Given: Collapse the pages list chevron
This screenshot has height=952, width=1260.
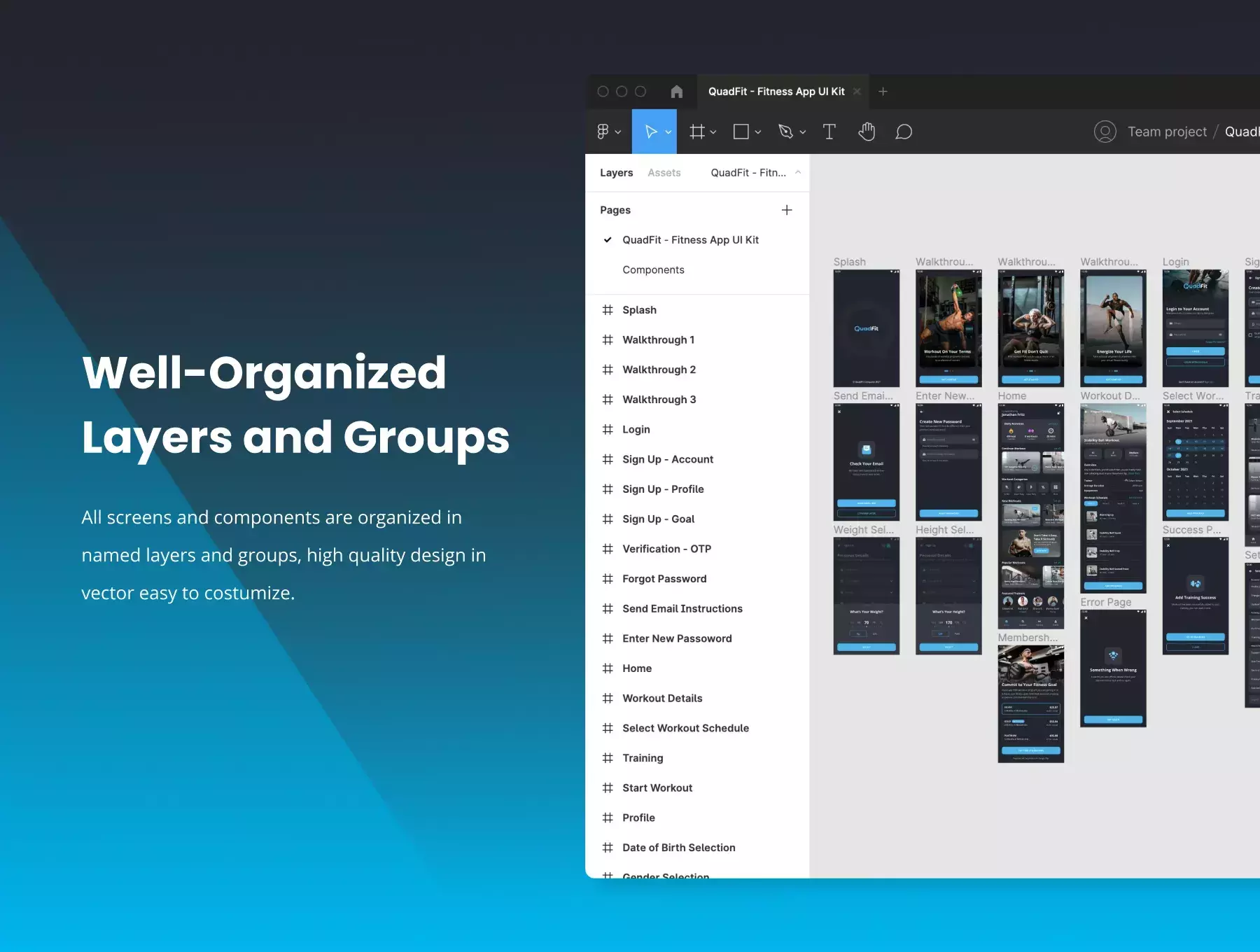Looking at the screenshot, I should tap(797, 172).
